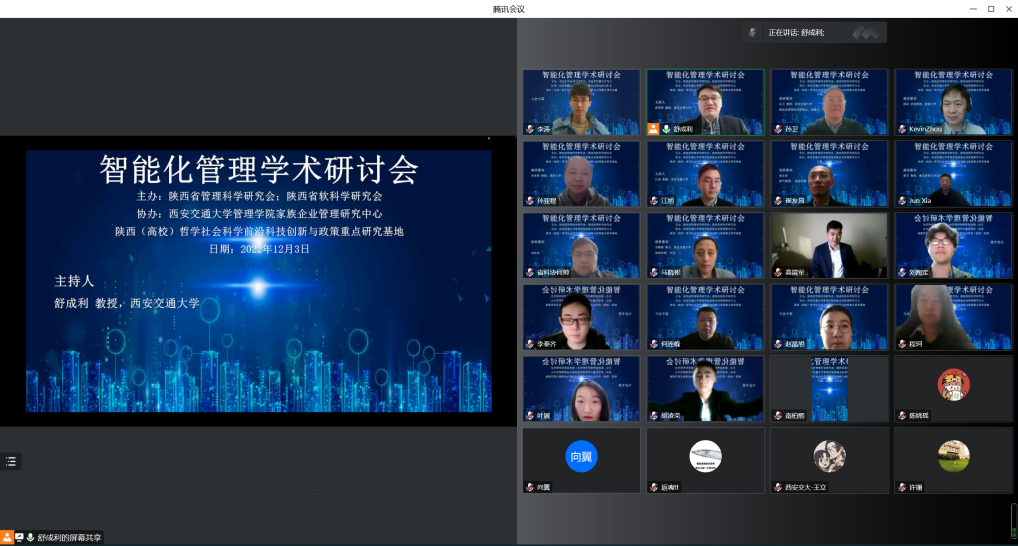Click the speaker avatar in the speaking bar
Viewport: 1018px width, 546px height.
754,33
